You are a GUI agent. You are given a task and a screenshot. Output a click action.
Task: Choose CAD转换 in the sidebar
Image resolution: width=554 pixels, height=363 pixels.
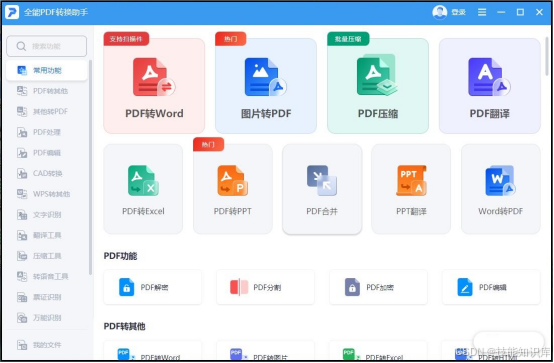click(x=47, y=173)
